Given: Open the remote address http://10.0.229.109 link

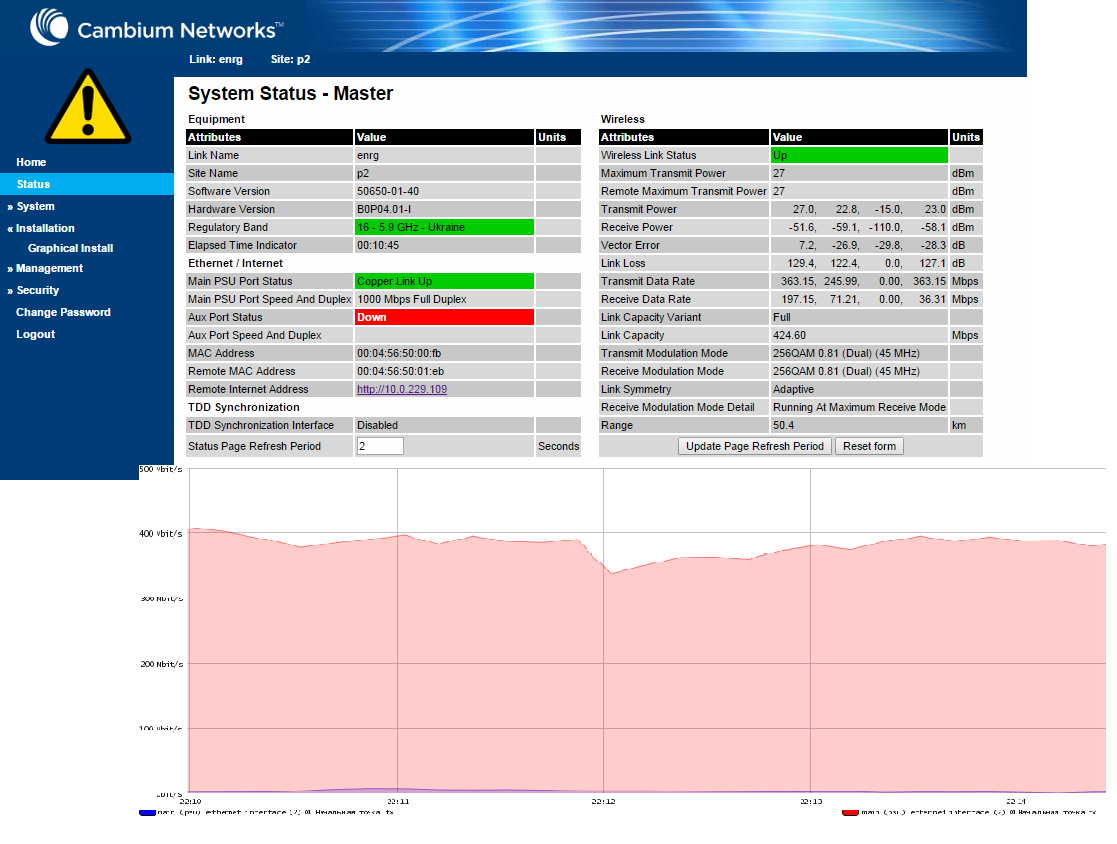Looking at the screenshot, I should pyautogui.click(x=402, y=390).
